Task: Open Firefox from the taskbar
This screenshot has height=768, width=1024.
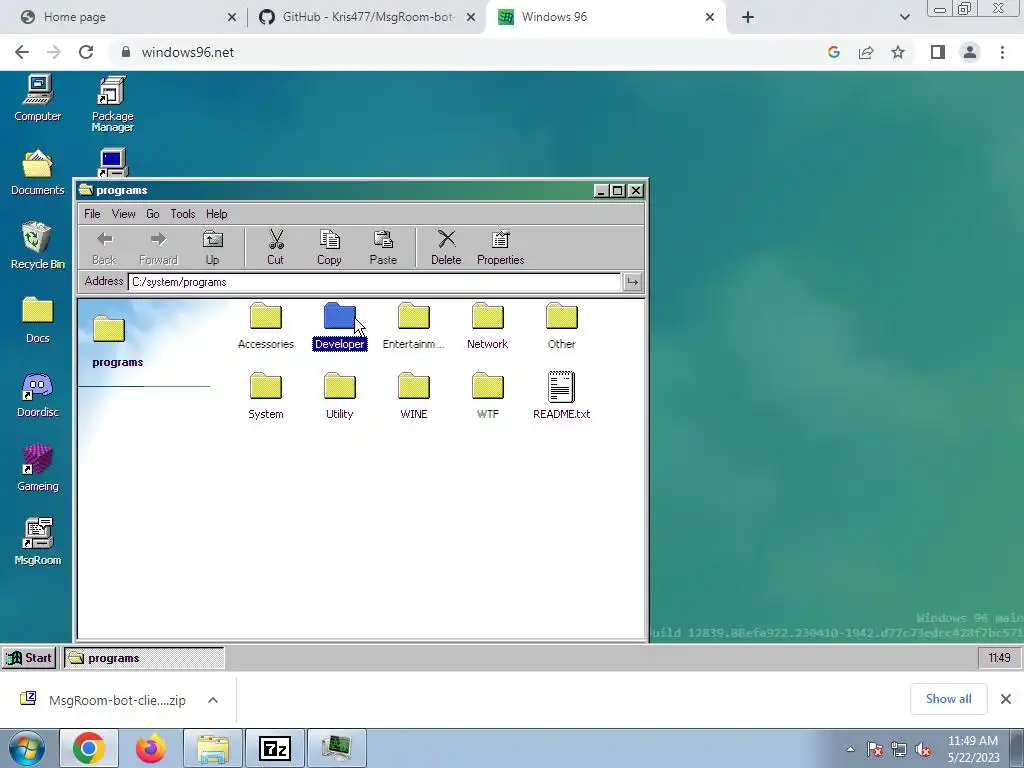Action: [151, 748]
